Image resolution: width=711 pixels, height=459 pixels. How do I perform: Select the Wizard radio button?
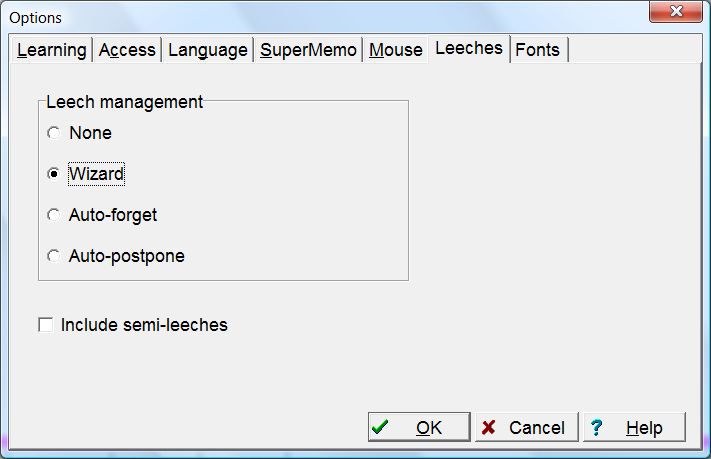[54, 174]
